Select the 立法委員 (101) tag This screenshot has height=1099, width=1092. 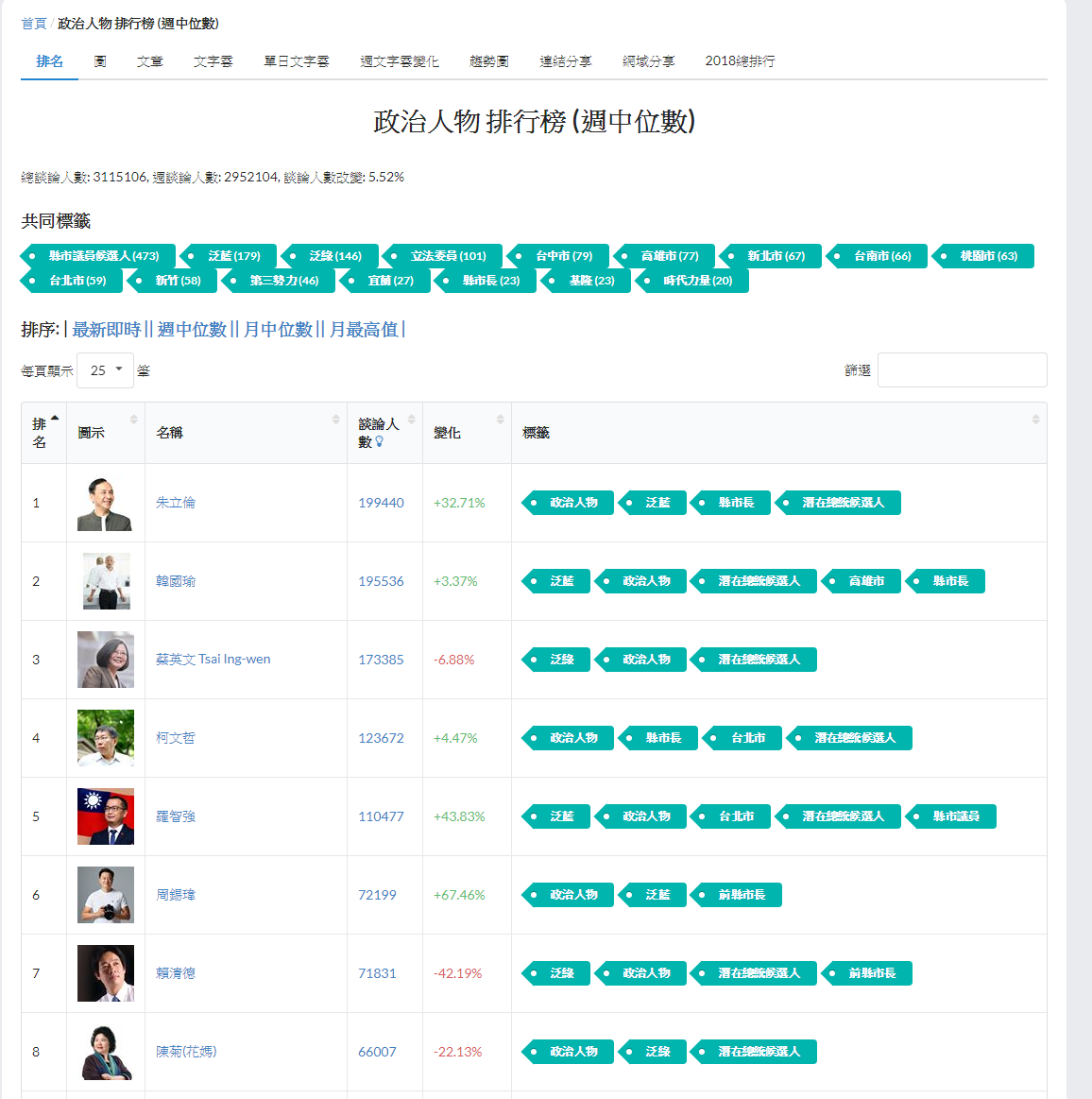pyautogui.click(x=443, y=256)
